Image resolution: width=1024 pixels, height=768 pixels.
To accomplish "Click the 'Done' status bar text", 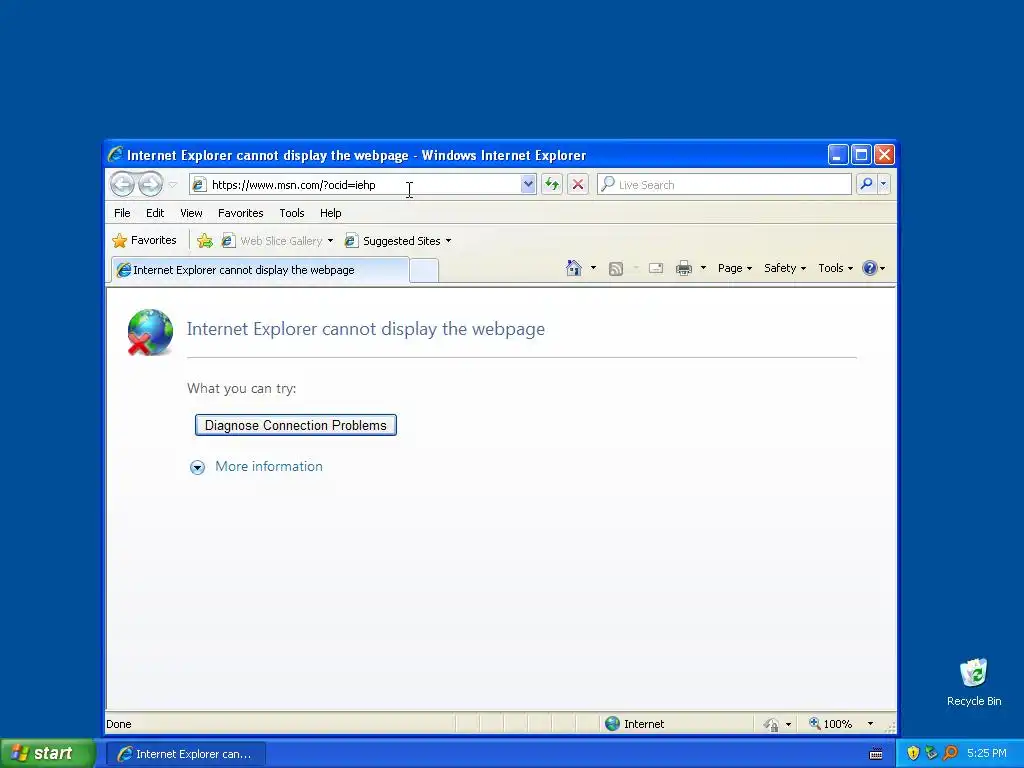I will (119, 724).
